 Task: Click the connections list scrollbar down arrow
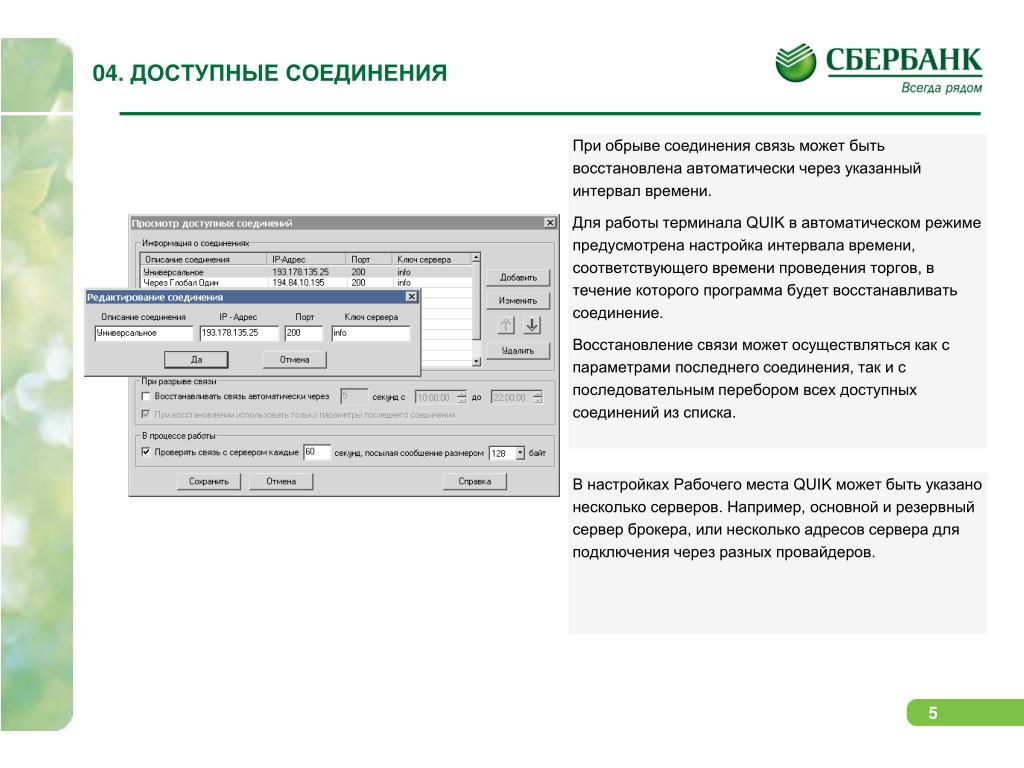pos(476,361)
